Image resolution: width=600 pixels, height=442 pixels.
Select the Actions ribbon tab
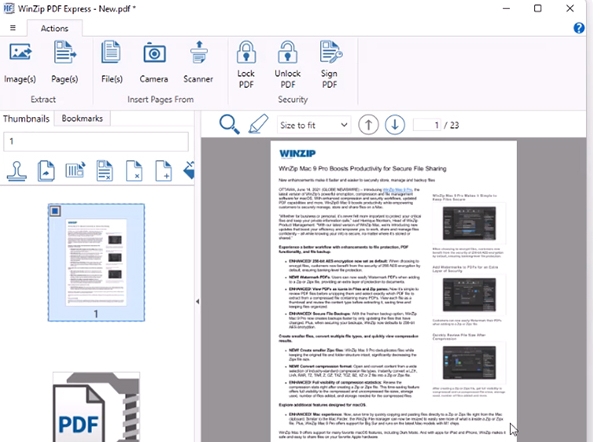(x=54, y=28)
